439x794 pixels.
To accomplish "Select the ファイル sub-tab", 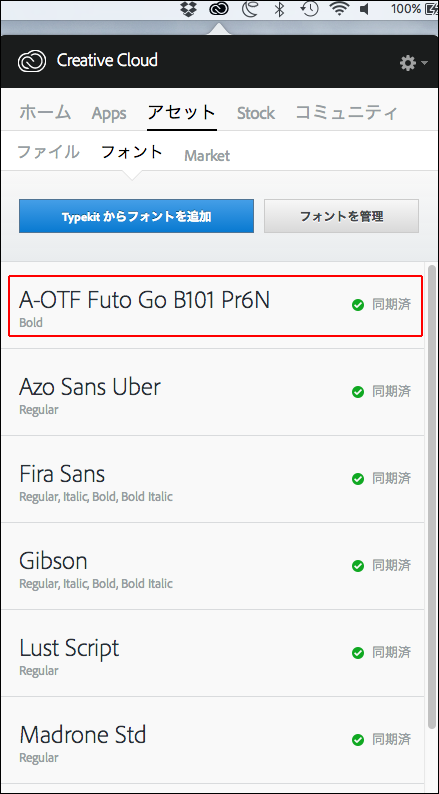I will pos(48,152).
